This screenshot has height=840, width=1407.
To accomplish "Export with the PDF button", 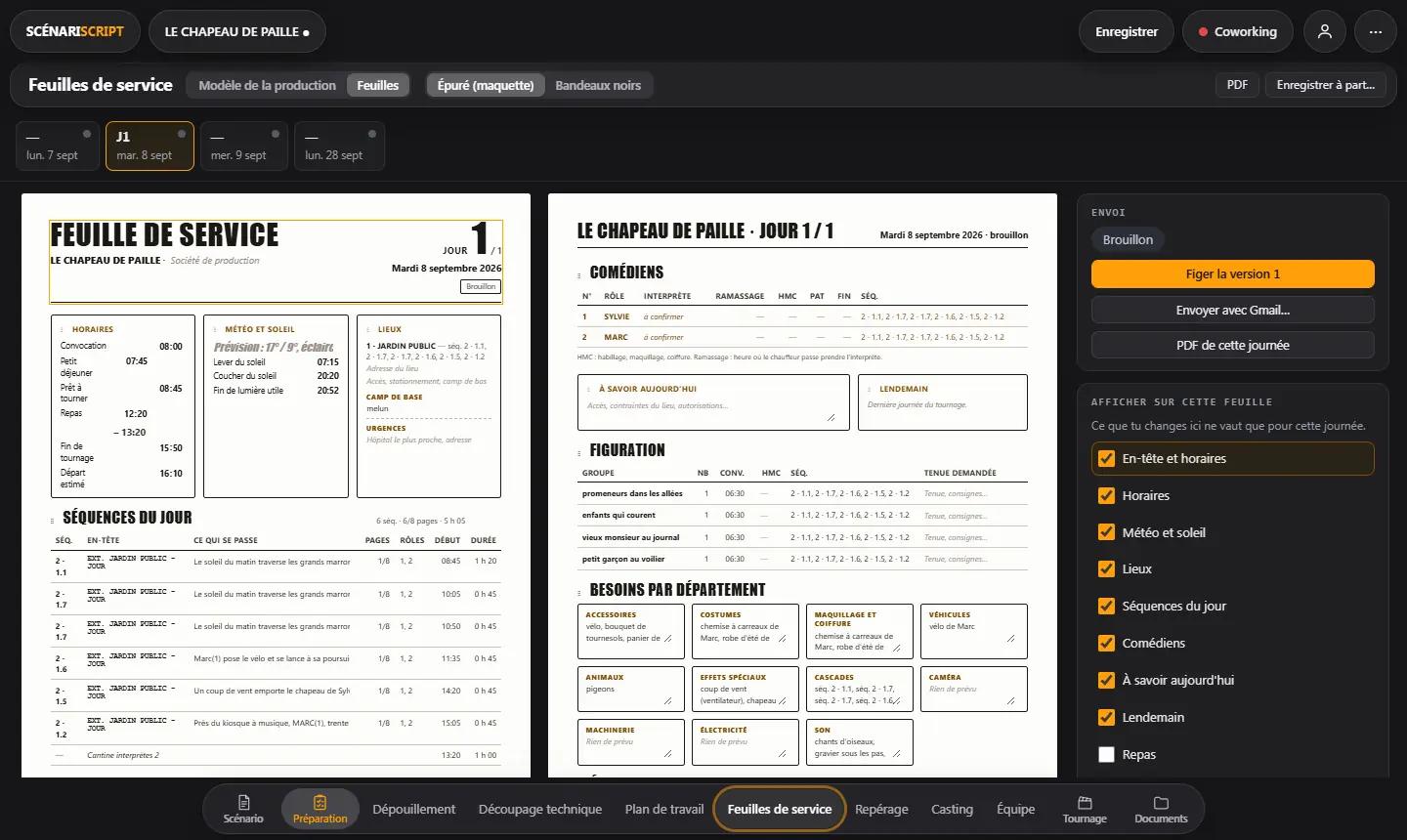I will (x=1237, y=85).
